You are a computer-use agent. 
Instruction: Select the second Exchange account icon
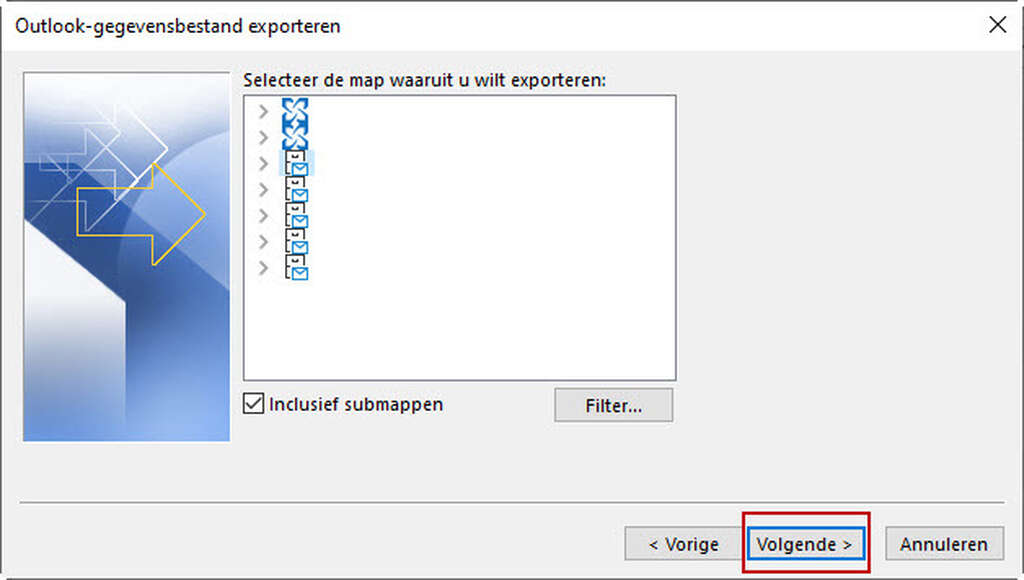pos(295,137)
